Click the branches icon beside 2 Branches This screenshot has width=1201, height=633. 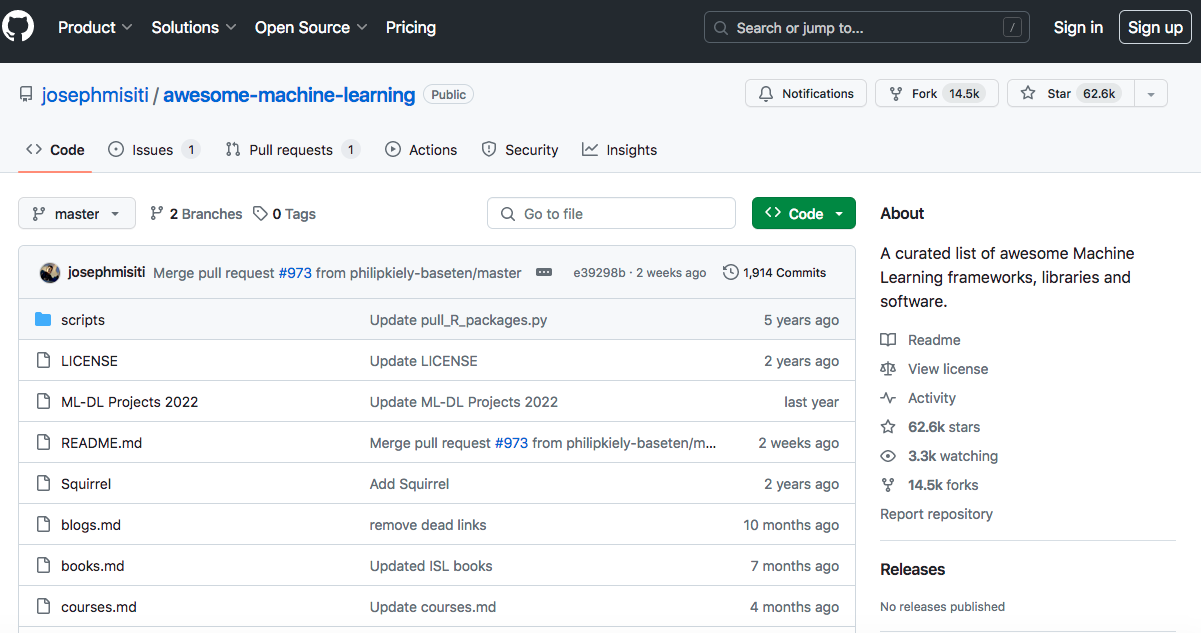[157, 213]
